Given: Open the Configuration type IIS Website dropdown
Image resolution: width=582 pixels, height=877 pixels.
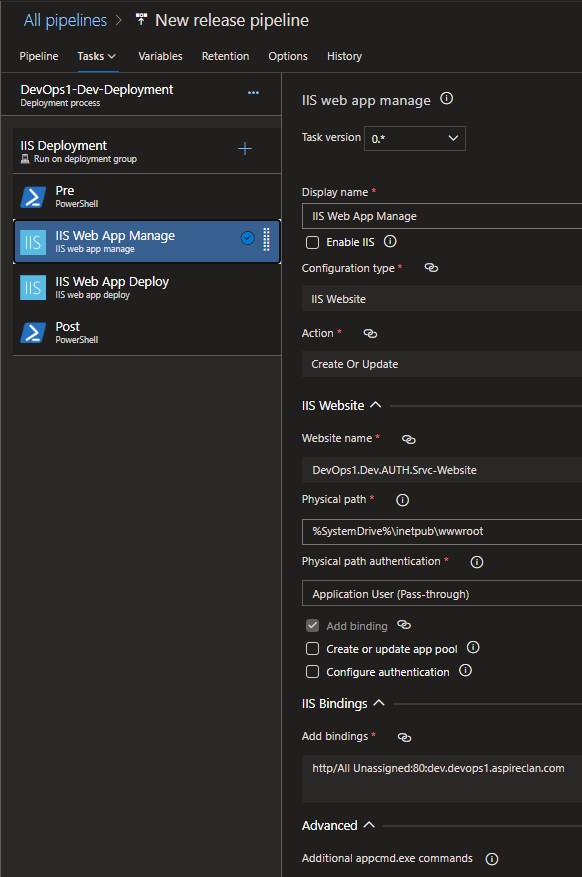Looking at the screenshot, I should tap(442, 299).
